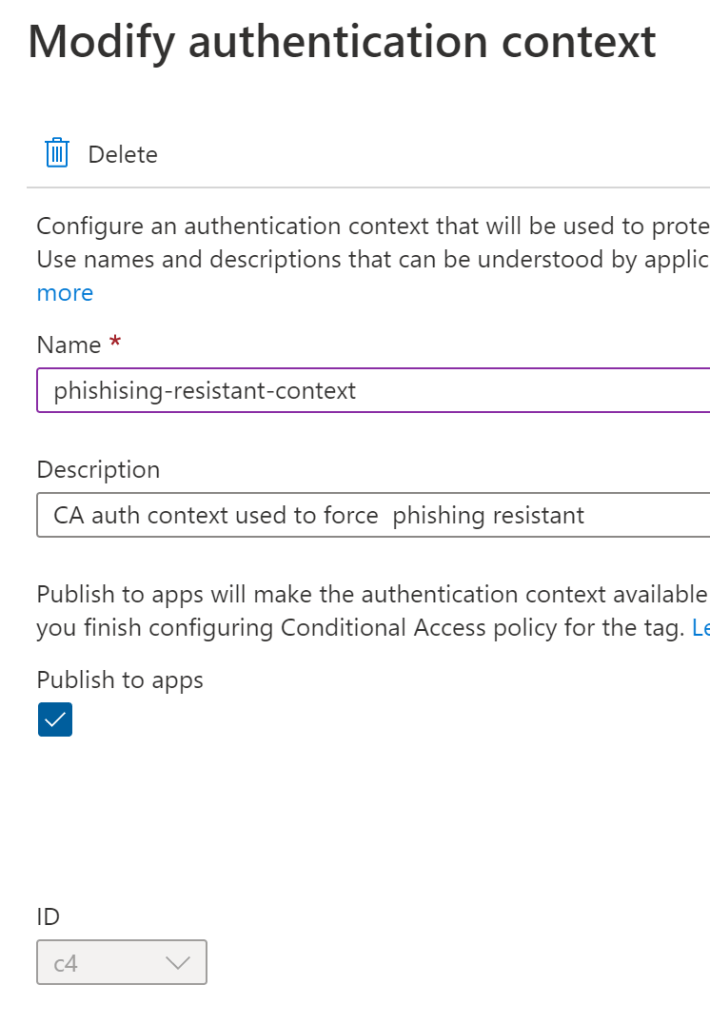This screenshot has width=710, height=1024.
Task: Open the blue 'more' link
Action: [x=65, y=293]
